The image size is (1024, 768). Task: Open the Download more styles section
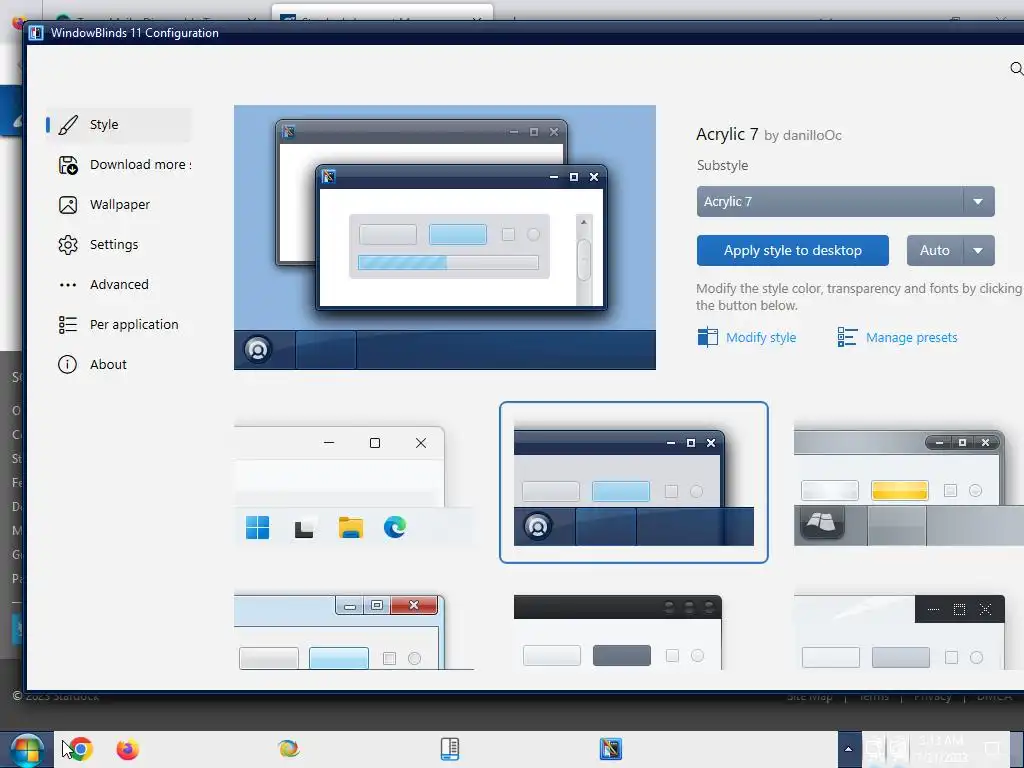point(118,165)
